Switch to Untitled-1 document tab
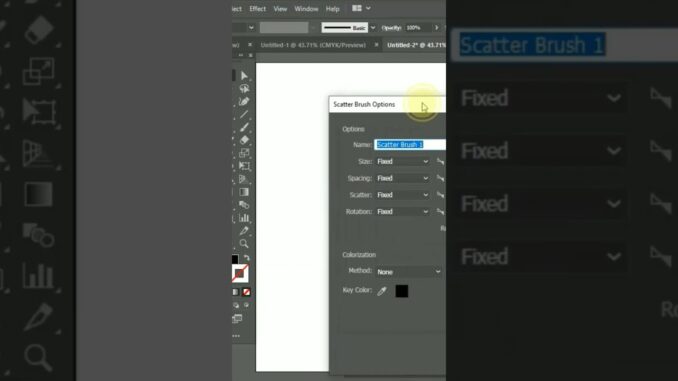Image resolution: width=678 pixels, height=381 pixels. [313, 45]
